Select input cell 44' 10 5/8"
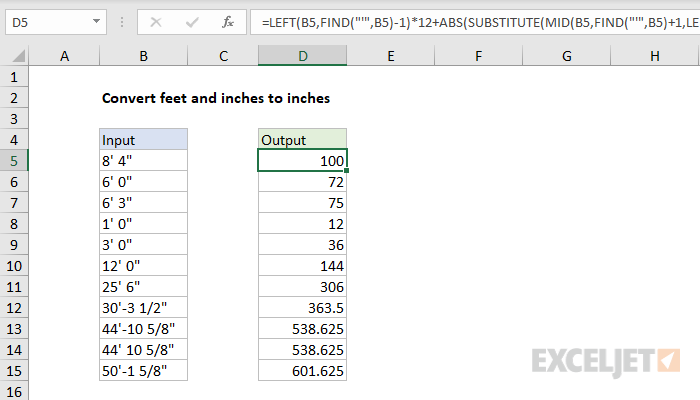The height and width of the screenshot is (400, 700). tap(143, 350)
